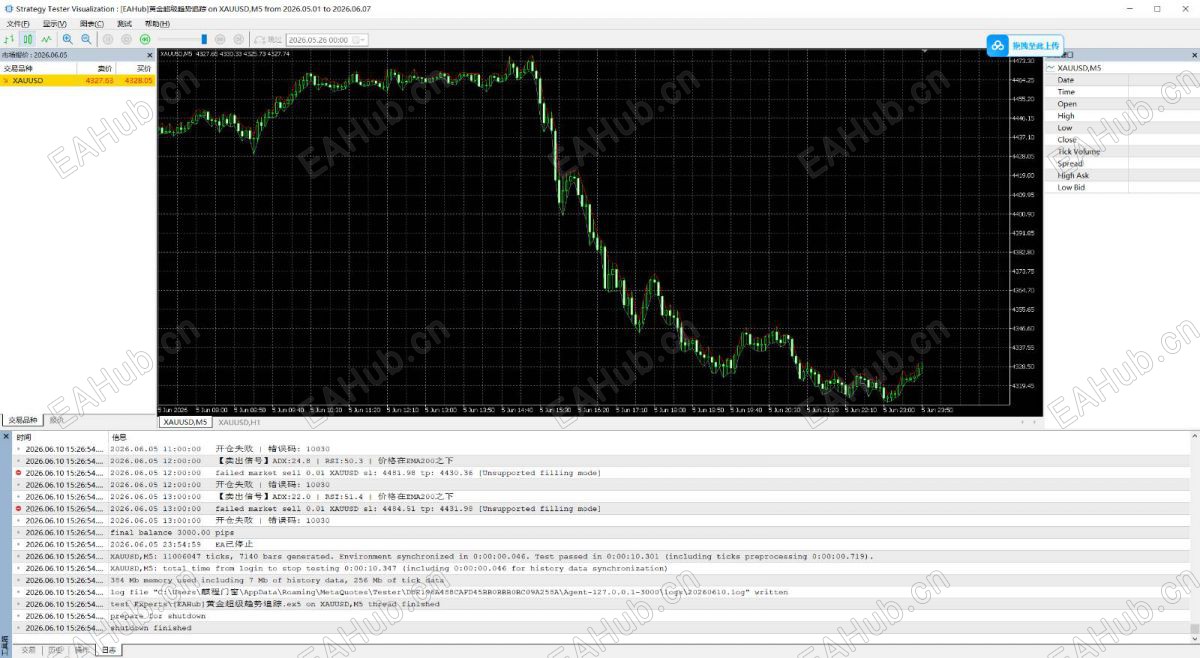Open the date picker dropdown in toolbar

(361, 40)
